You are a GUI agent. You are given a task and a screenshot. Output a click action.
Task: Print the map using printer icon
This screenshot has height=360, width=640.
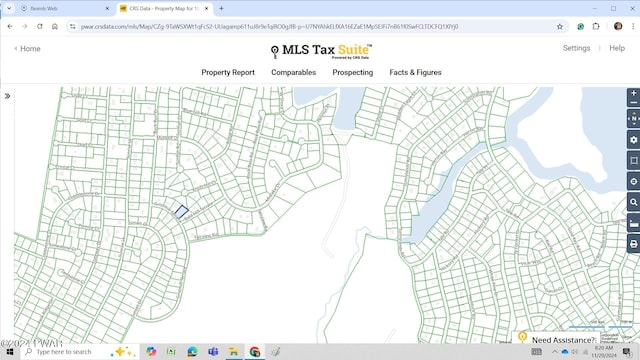click(x=633, y=244)
